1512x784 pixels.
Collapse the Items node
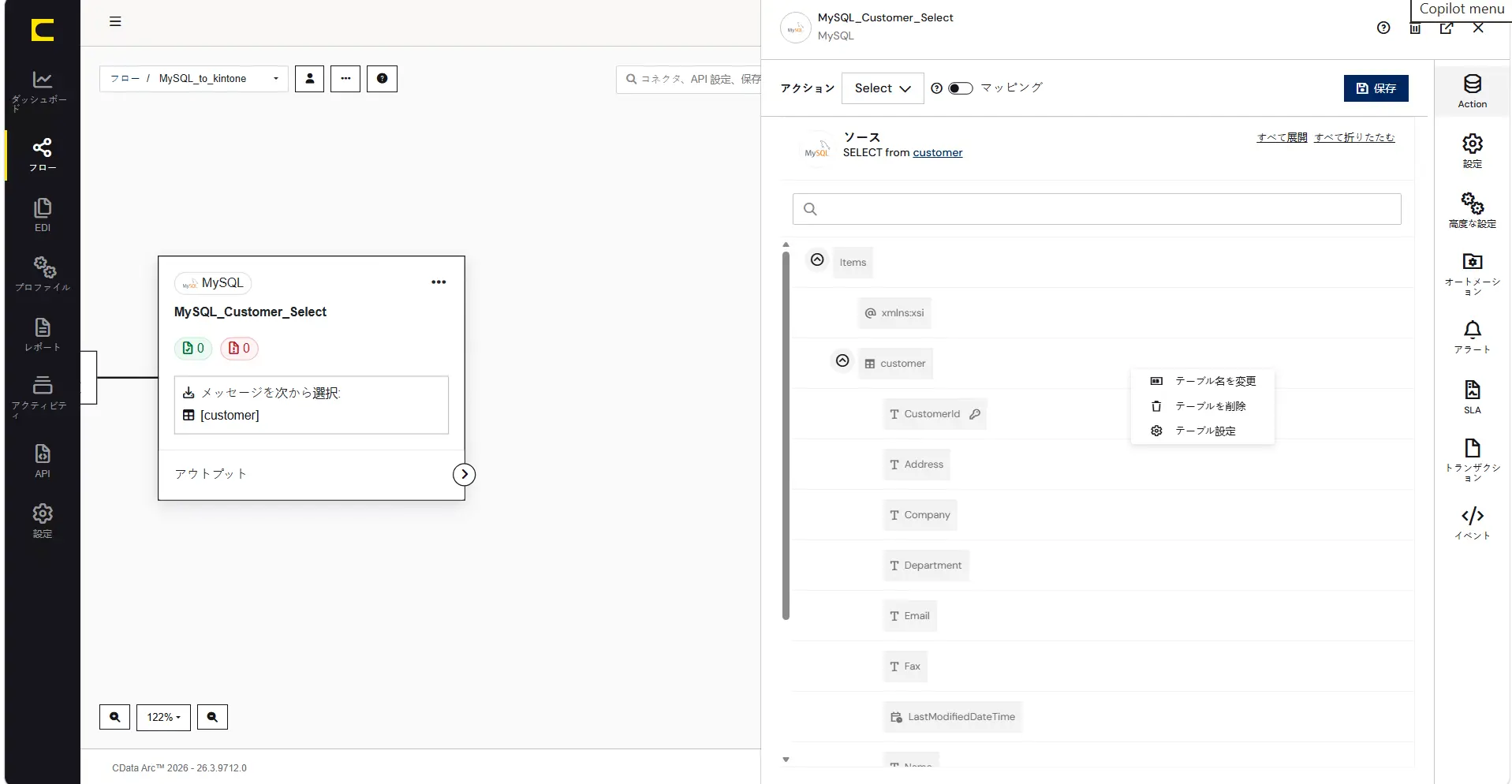coord(817,259)
